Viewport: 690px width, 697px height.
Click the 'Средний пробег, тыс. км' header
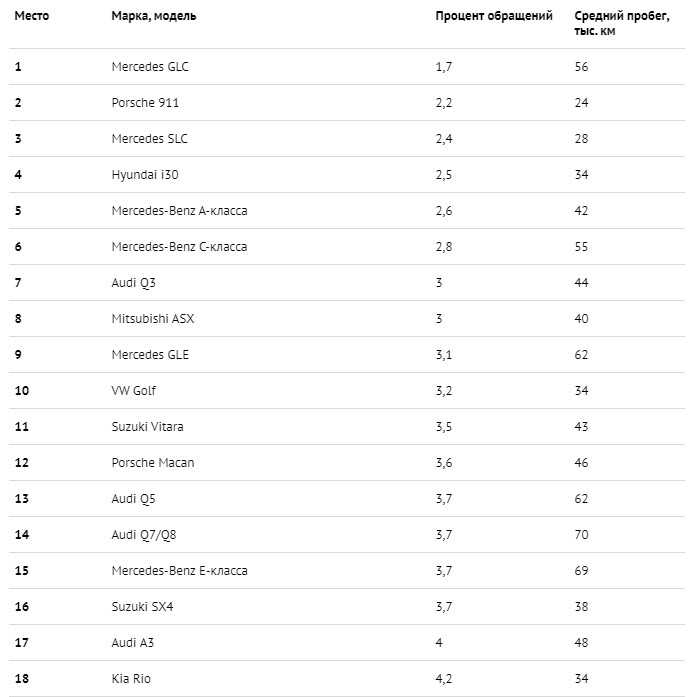[622, 23]
